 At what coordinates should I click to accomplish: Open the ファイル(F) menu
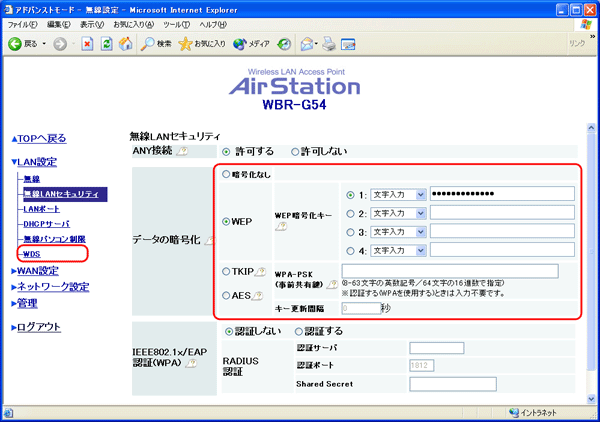tap(23, 25)
